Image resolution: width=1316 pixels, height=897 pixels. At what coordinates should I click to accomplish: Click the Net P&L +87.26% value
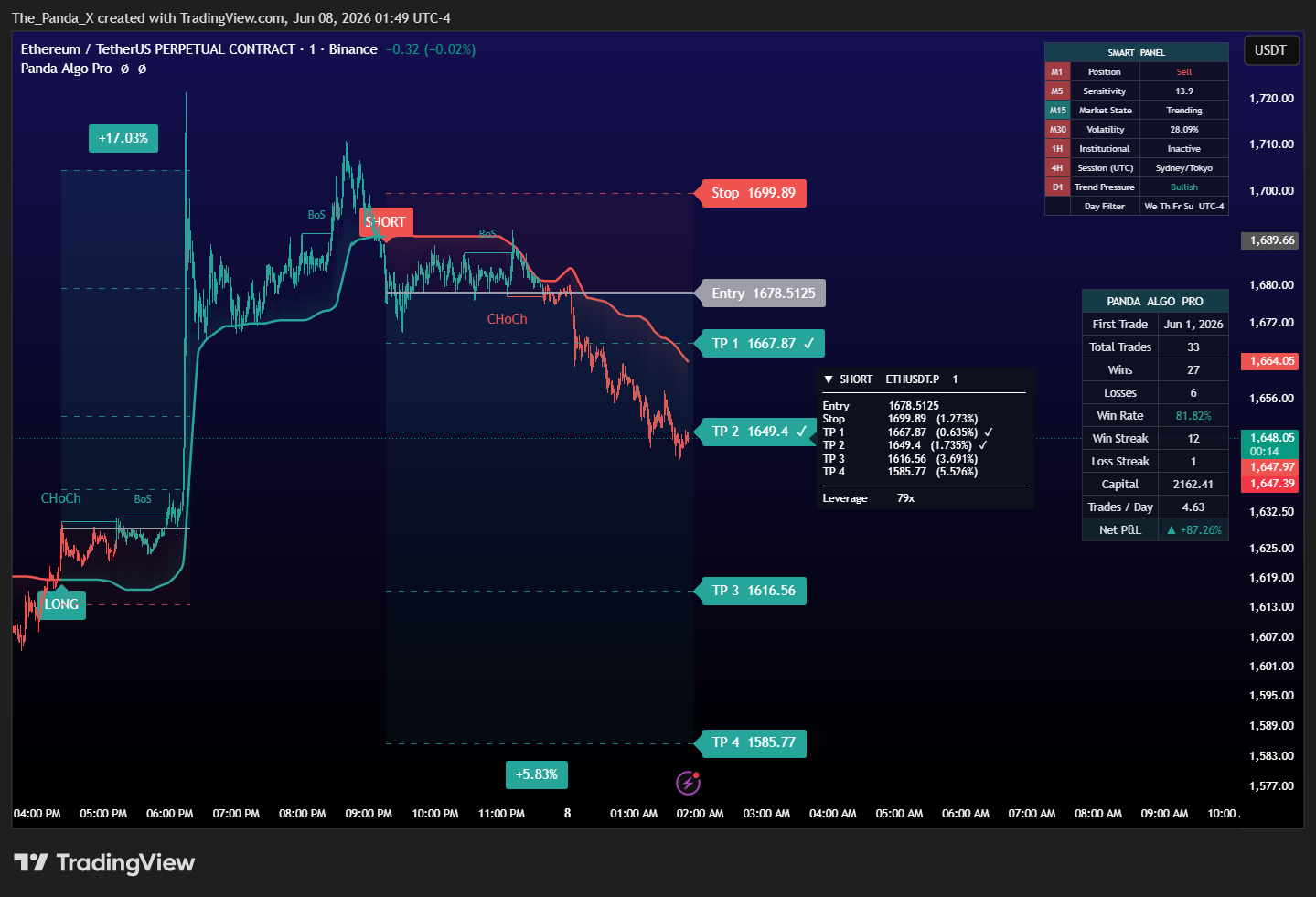[x=1193, y=530]
